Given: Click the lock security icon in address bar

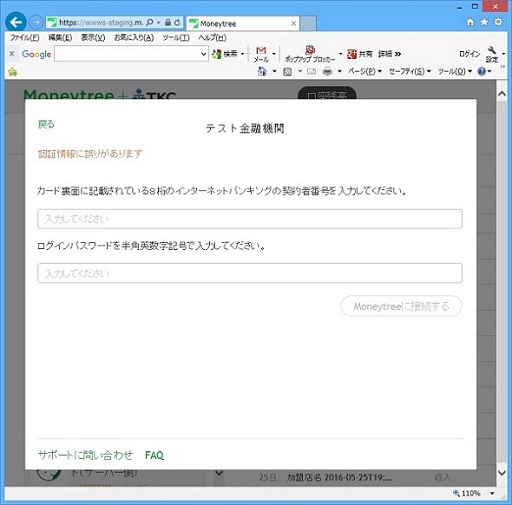Looking at the screenshot, I should pos(168,22).
